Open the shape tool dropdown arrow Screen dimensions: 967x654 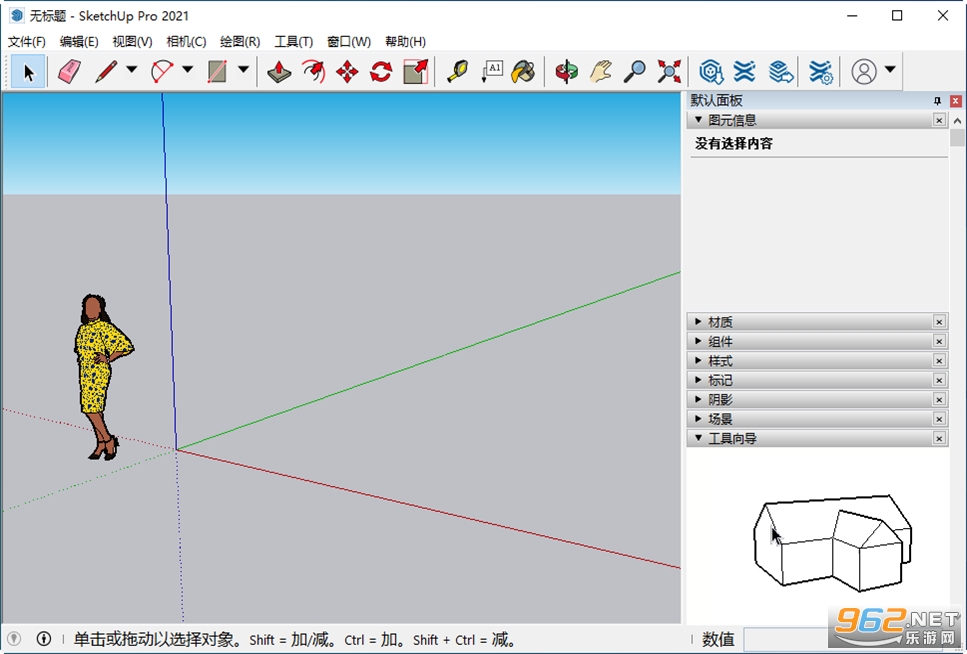[x=244, y=70]
